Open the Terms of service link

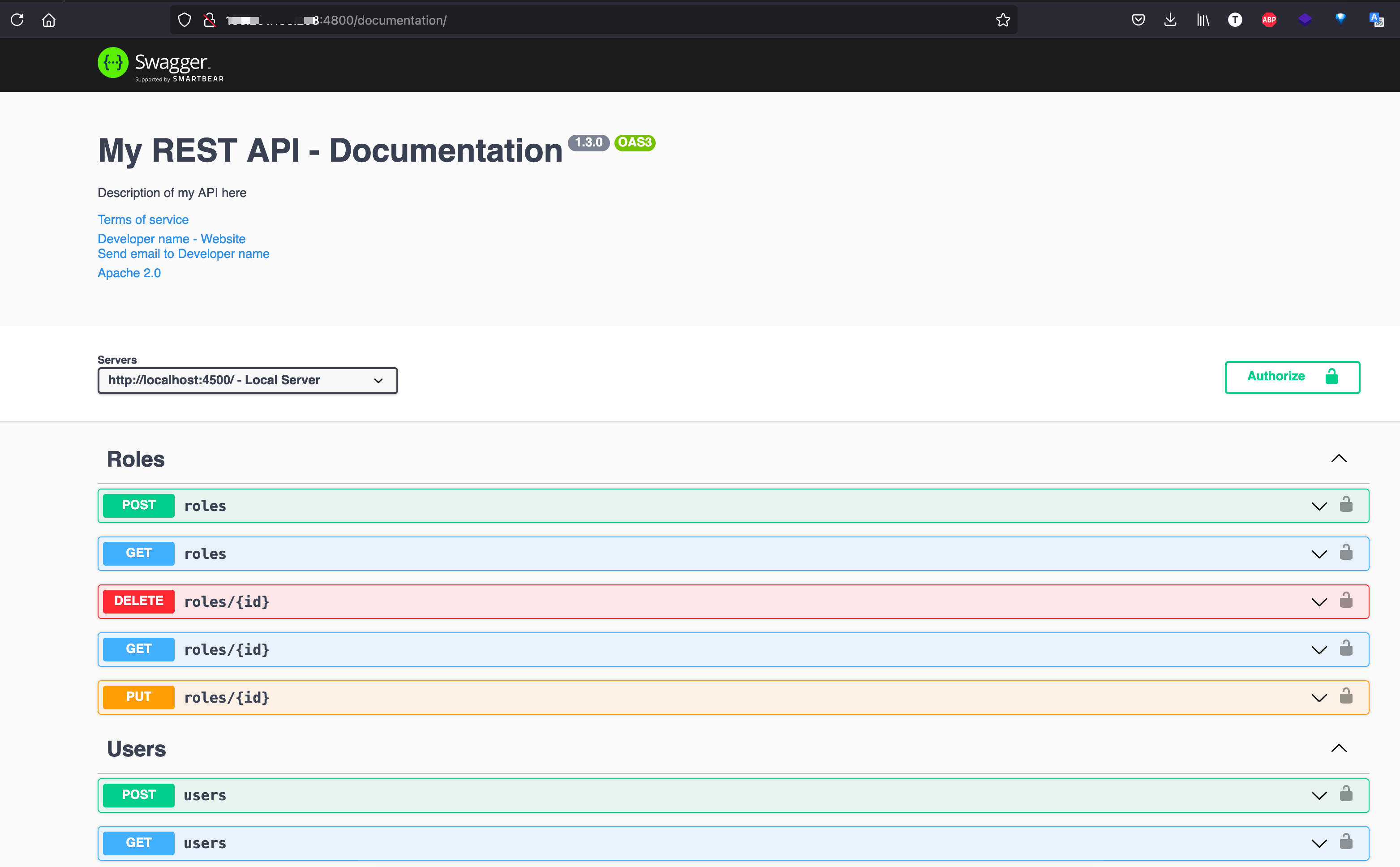click(x=143, y=219)
